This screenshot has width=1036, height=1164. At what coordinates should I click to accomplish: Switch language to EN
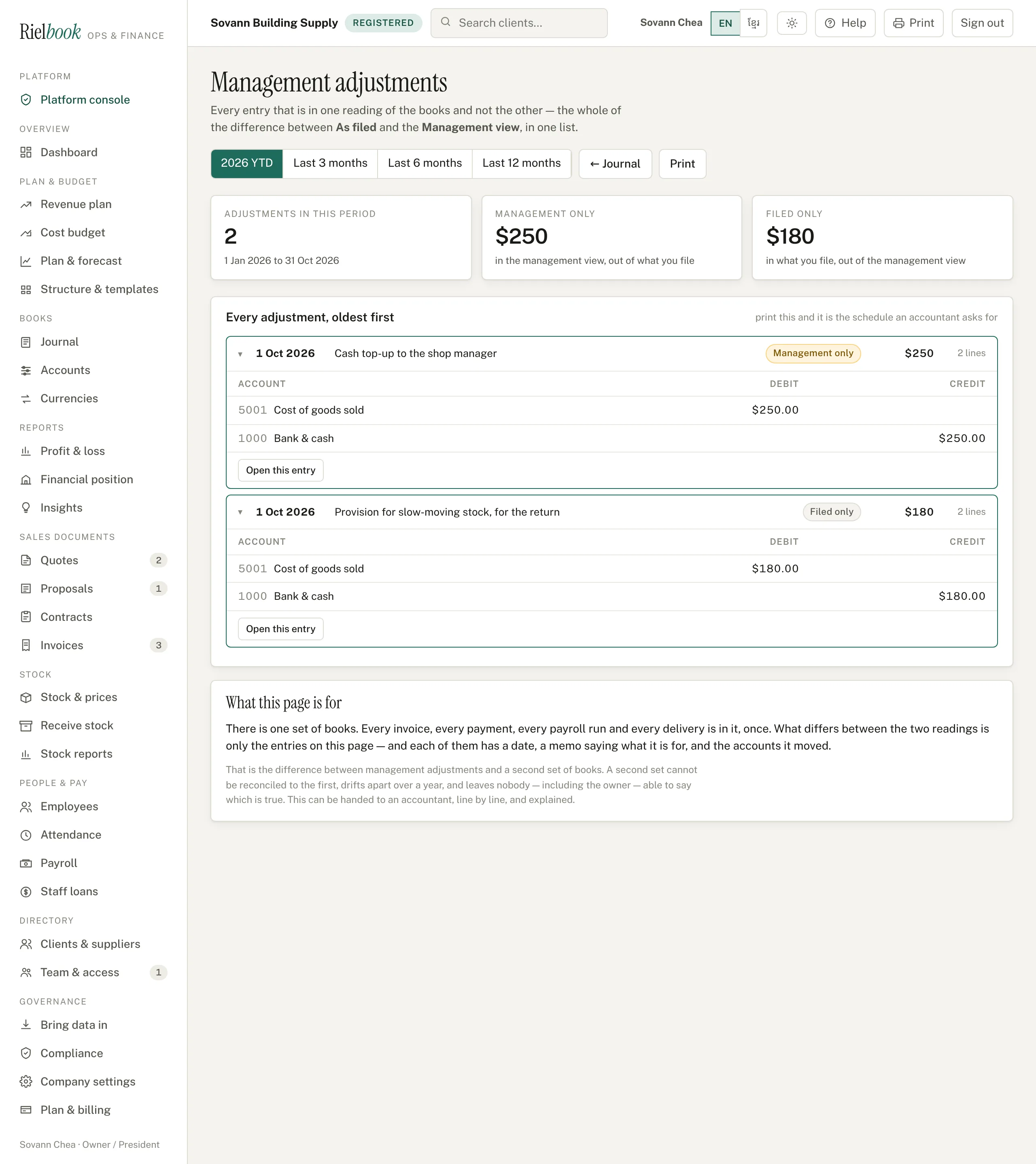coord(725,23)
